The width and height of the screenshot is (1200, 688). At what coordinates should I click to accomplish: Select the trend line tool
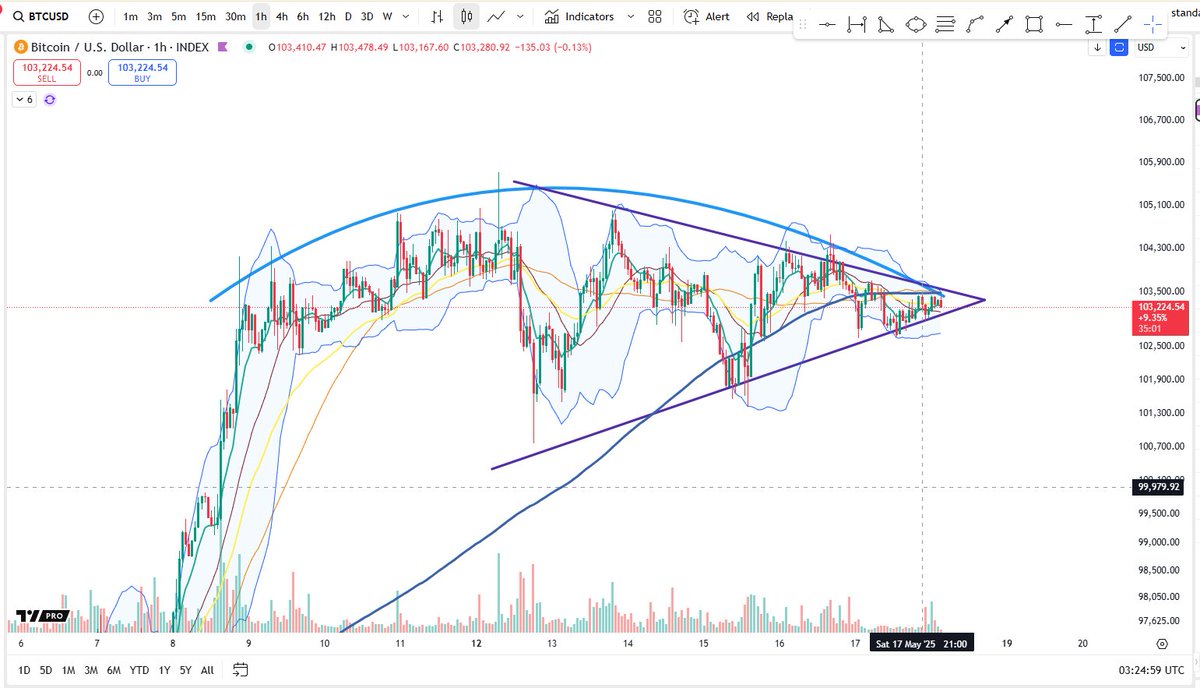[1124, 25]
